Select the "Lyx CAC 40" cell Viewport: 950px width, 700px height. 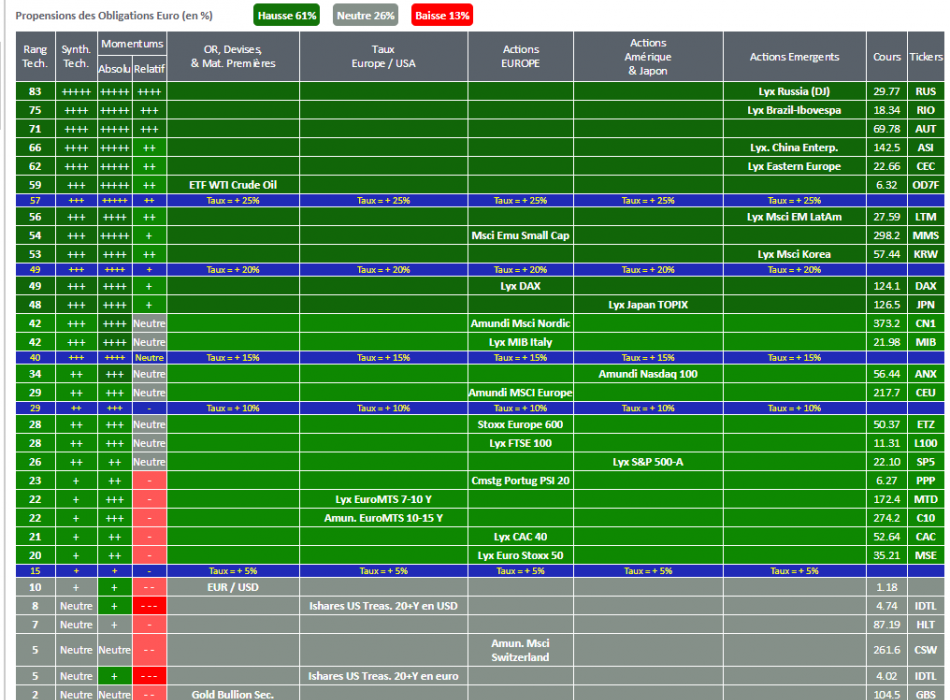[x=520, y=538]
